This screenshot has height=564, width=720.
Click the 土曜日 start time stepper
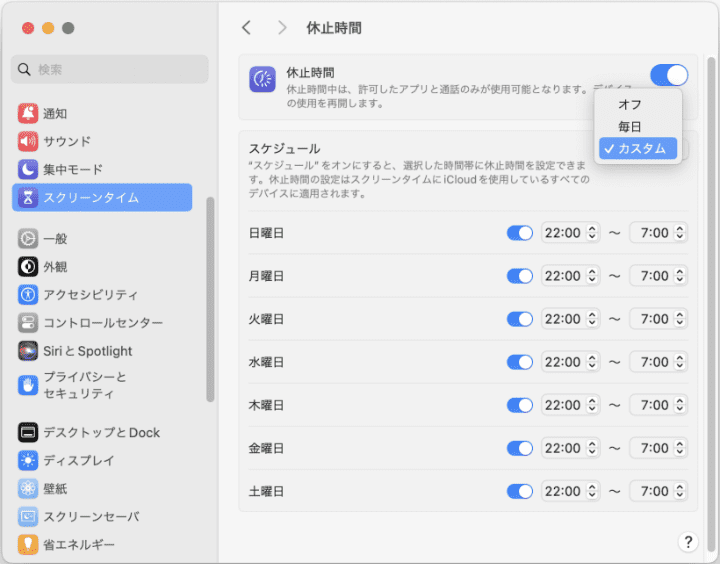tap(591, 491)
